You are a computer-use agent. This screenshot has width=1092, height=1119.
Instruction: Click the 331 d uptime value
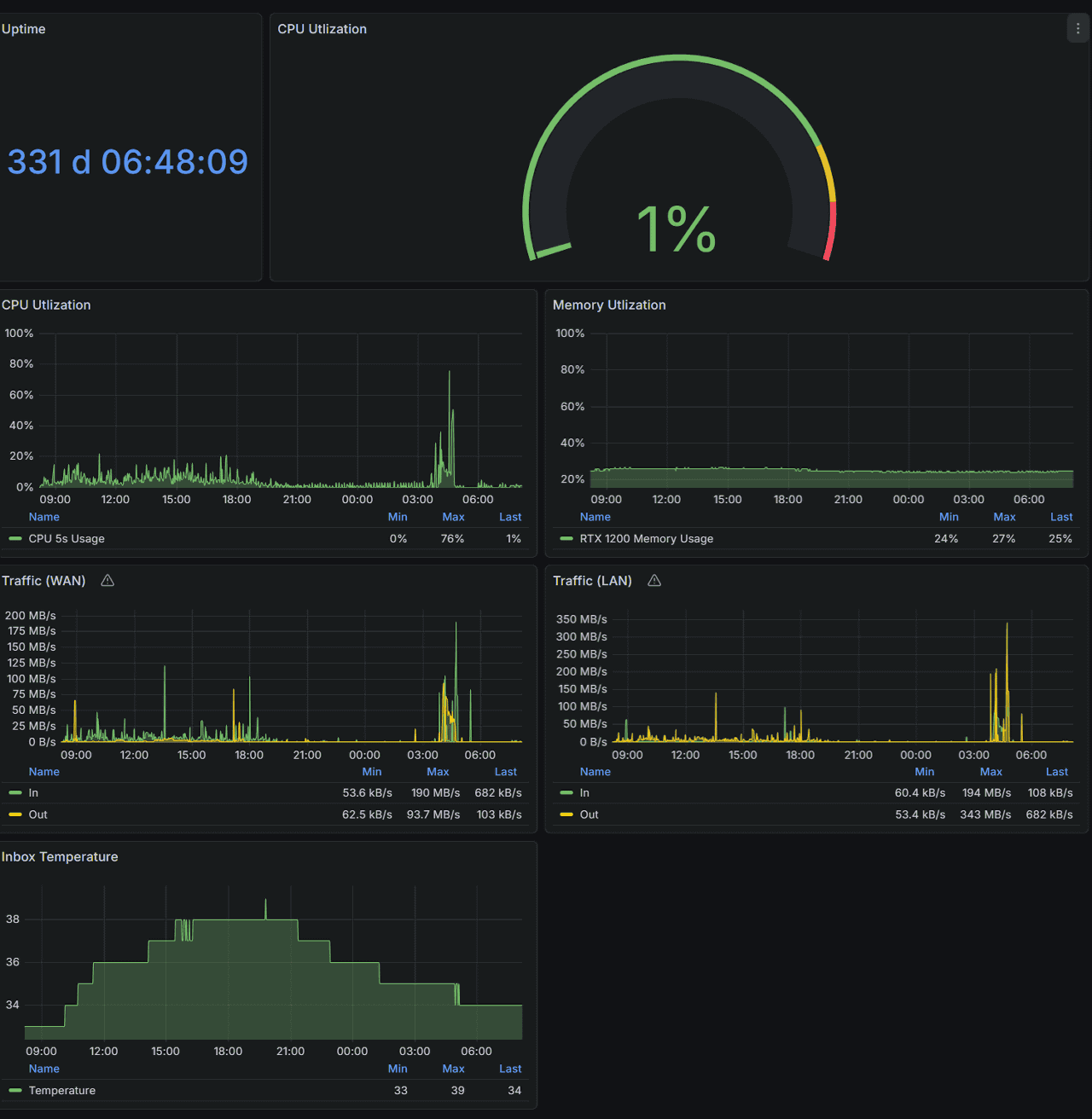pos(128,162)
